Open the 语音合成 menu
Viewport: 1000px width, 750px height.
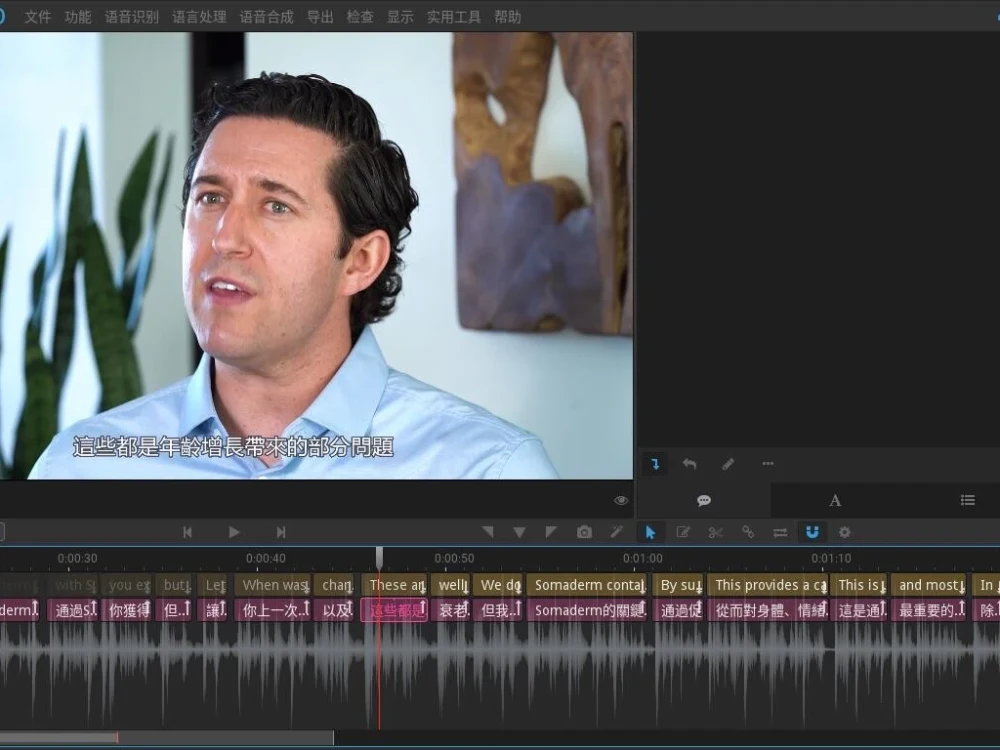point(267,17)
